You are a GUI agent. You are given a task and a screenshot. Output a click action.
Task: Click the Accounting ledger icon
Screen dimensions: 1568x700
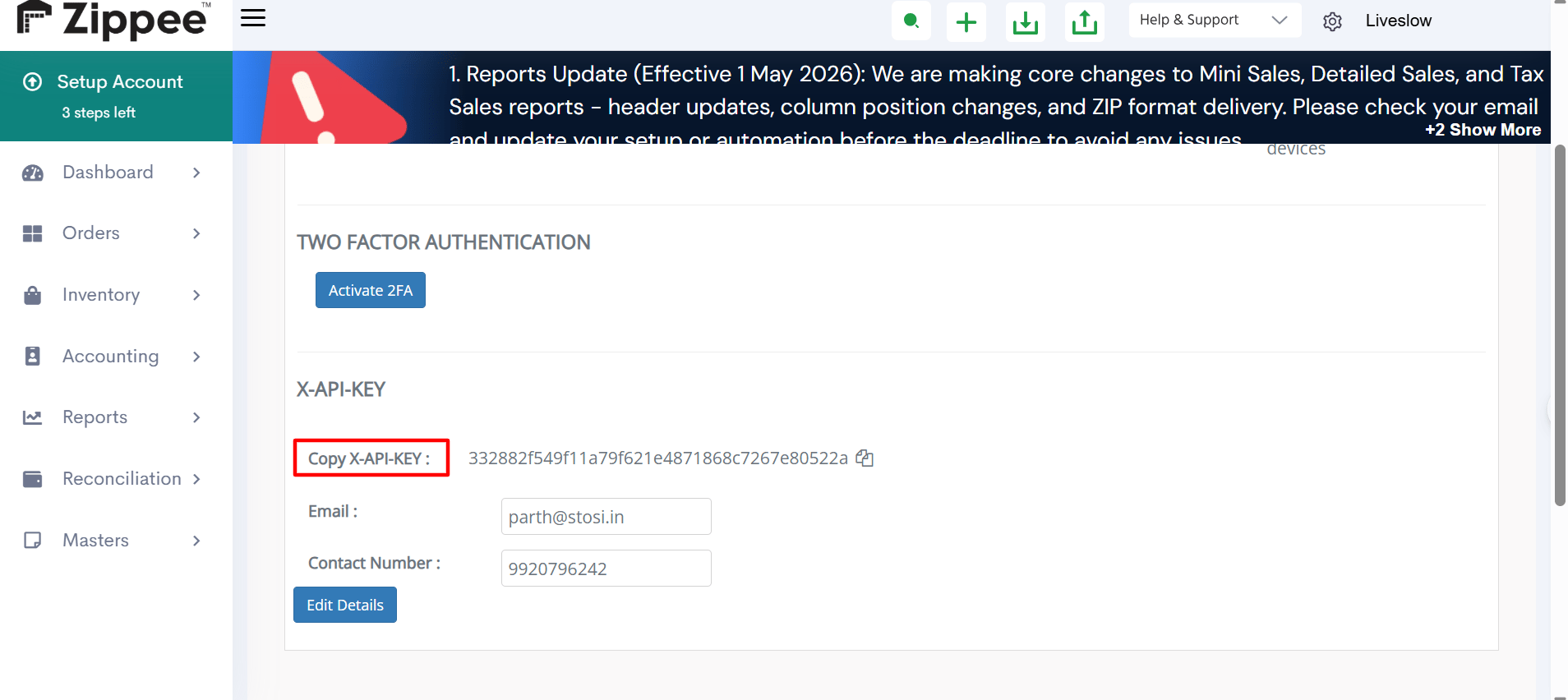pyautogui.click(x=33, y=356)
